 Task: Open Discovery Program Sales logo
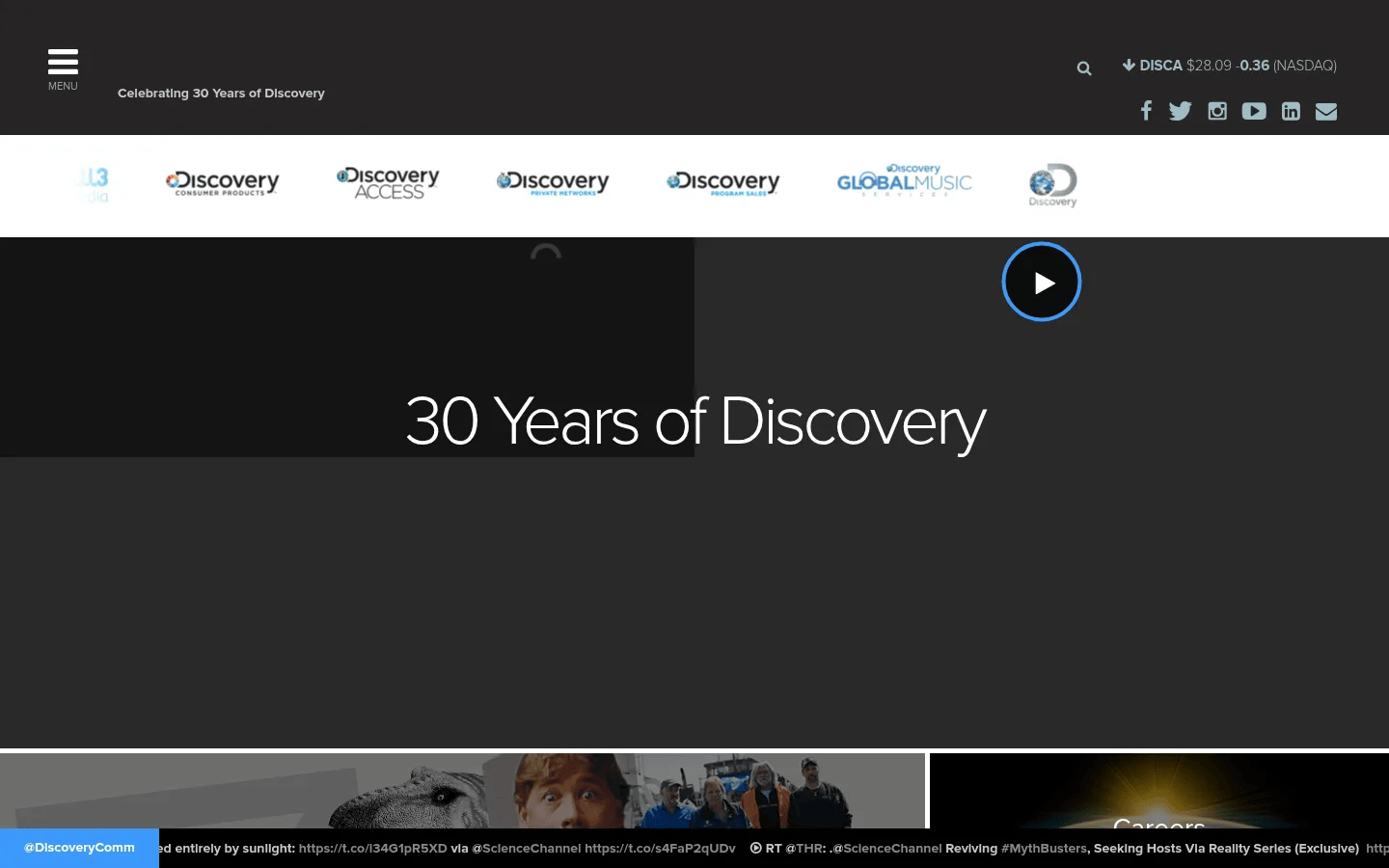pyautogui.click(x=722, y=182)
